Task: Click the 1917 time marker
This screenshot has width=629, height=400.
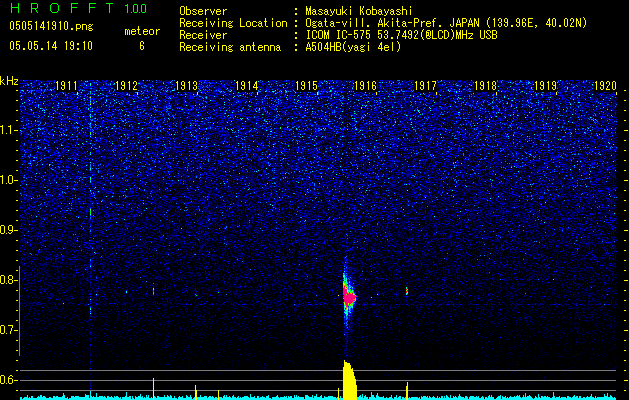Action: click(425, 86)
